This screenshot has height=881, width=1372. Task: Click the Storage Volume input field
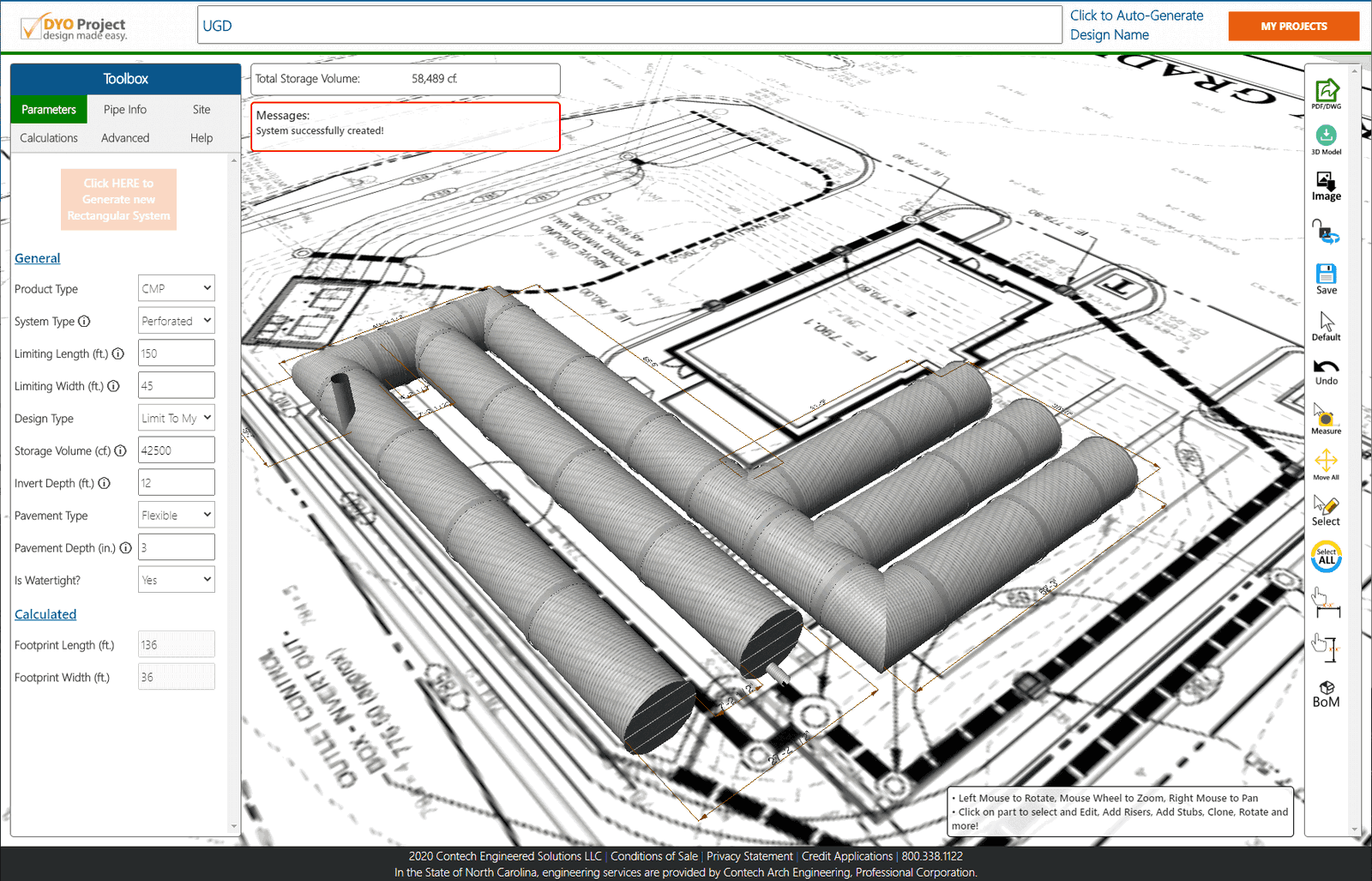point(176,450)
